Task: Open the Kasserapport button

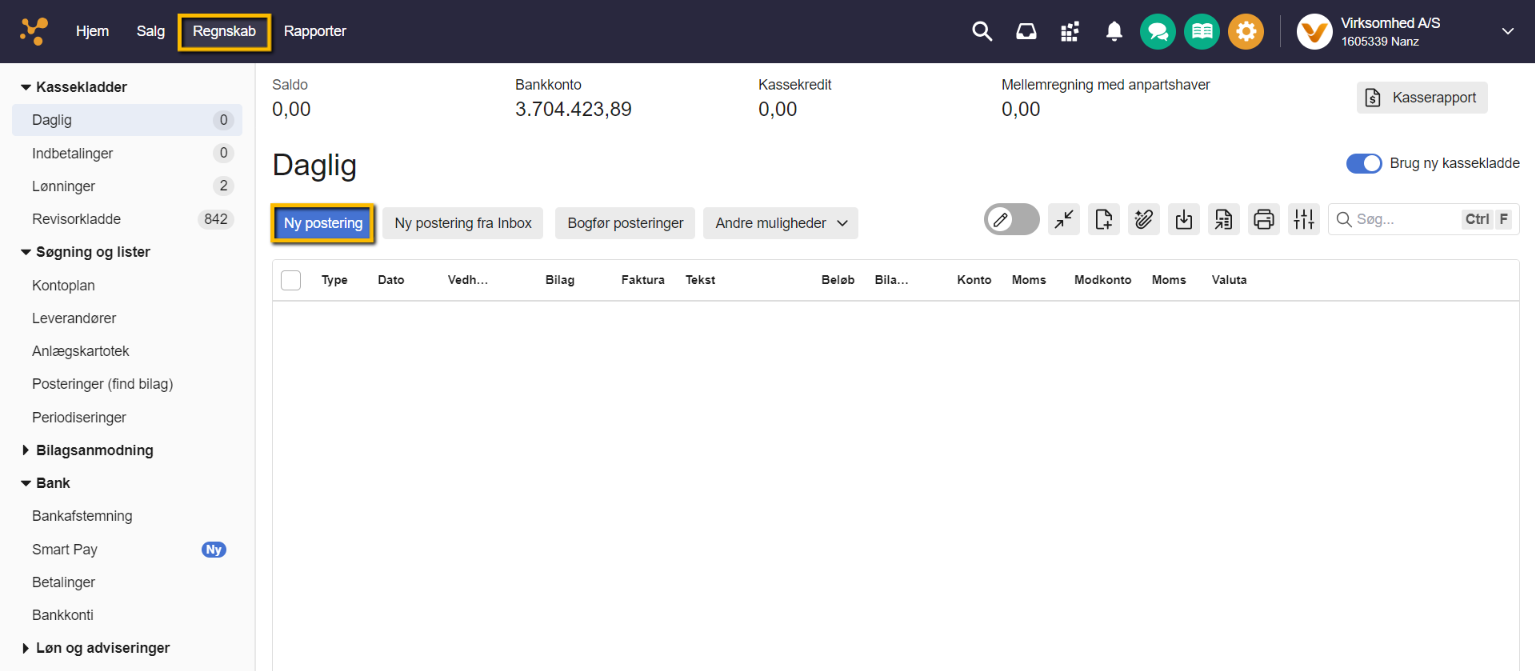Action: (x=1422, y=98)
